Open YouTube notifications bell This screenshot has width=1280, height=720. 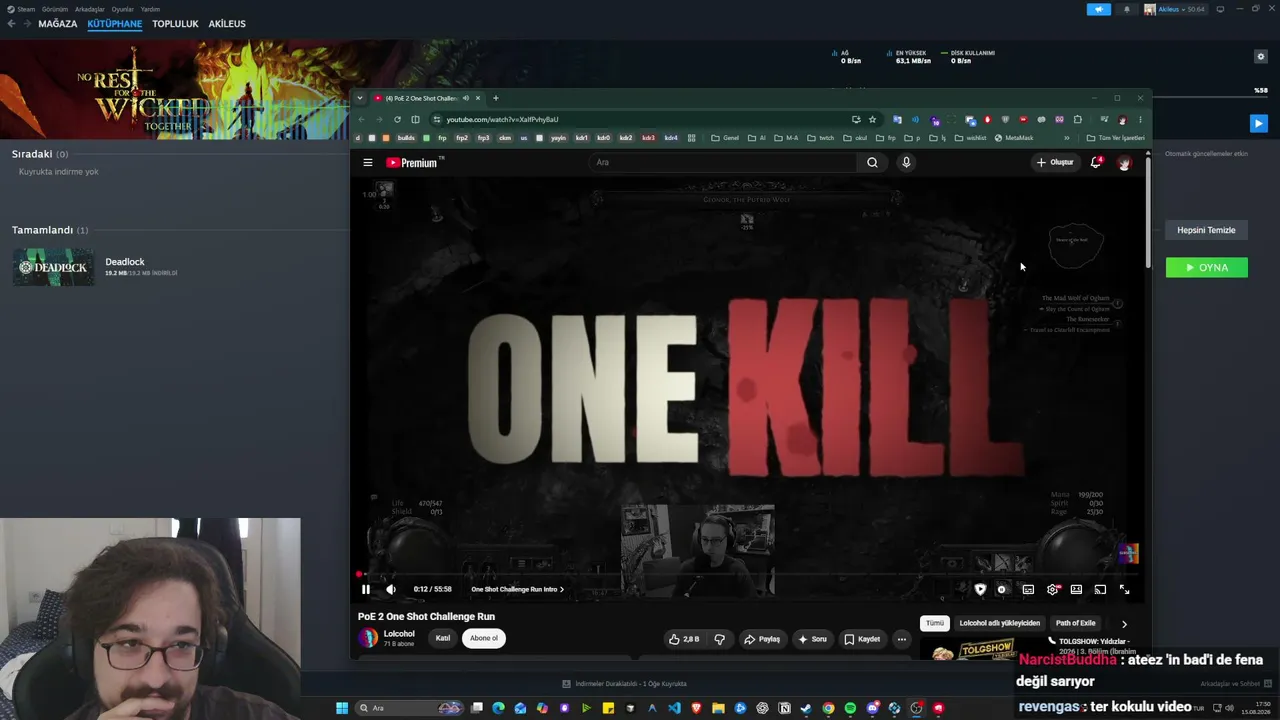point(1096,162)
